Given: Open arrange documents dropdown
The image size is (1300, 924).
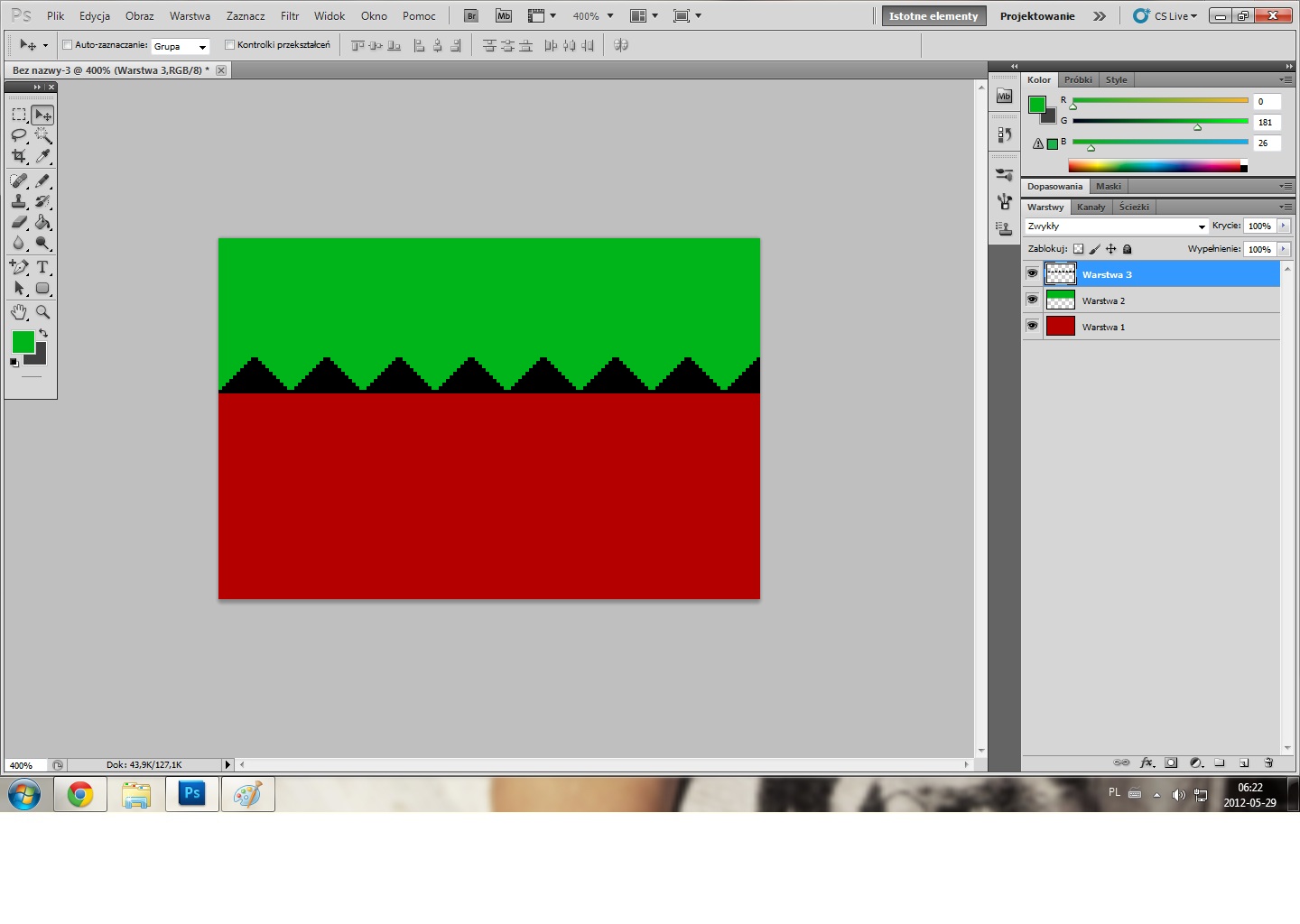Looking at the screenshot, I should (x=644, y=16).
